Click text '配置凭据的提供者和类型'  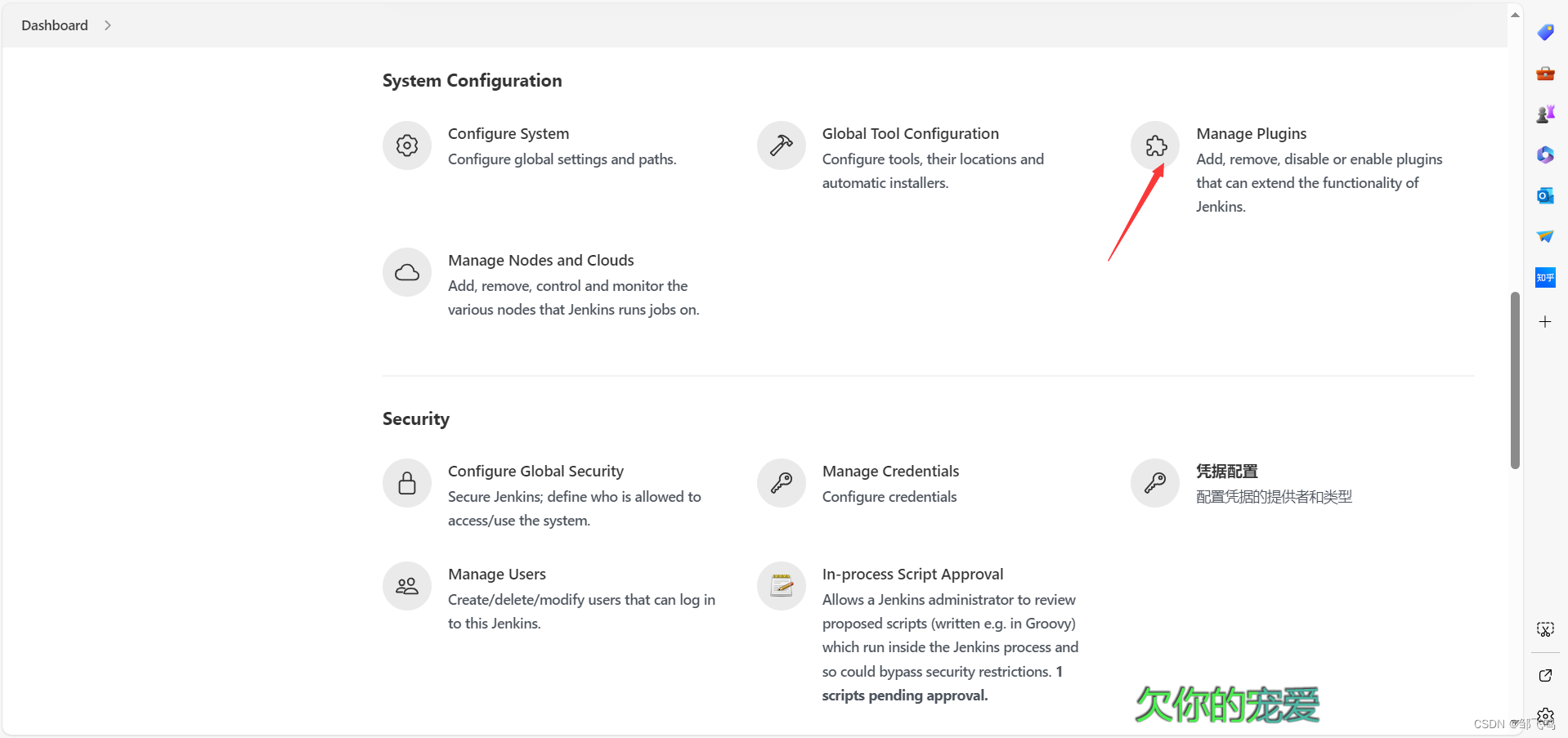tap(1274, 497)
